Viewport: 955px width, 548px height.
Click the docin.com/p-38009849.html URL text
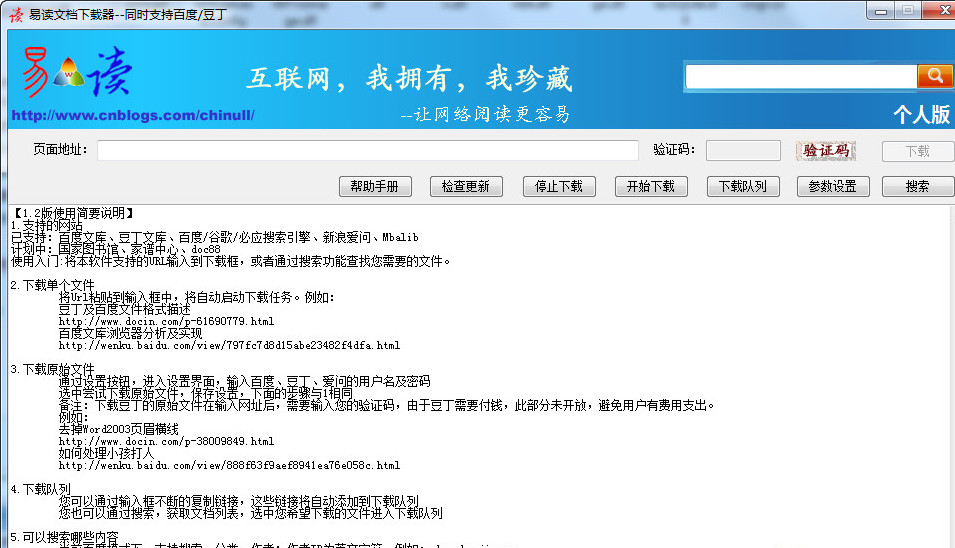pos(166,441)
